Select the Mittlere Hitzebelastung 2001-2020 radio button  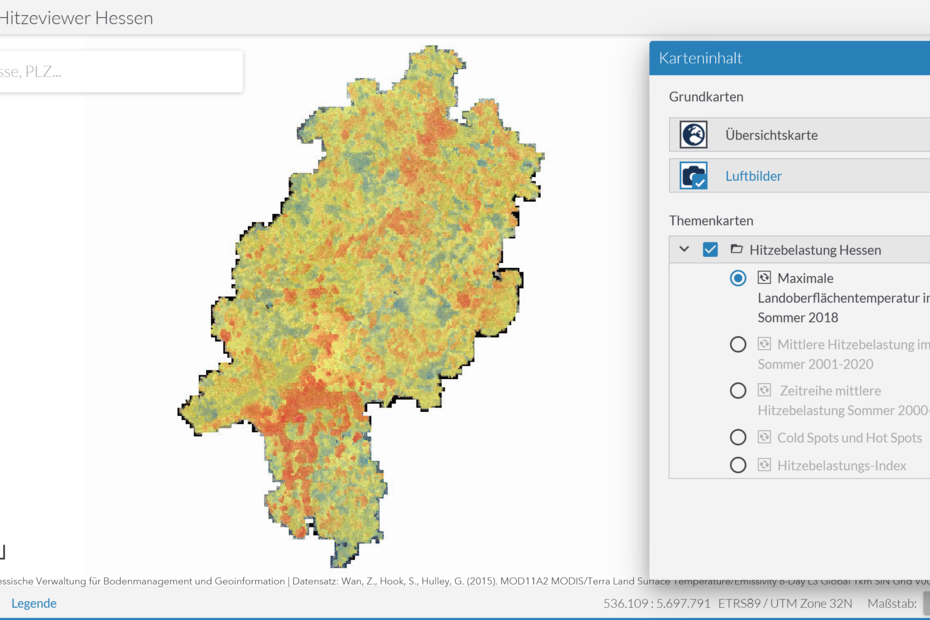click(738, 344)
